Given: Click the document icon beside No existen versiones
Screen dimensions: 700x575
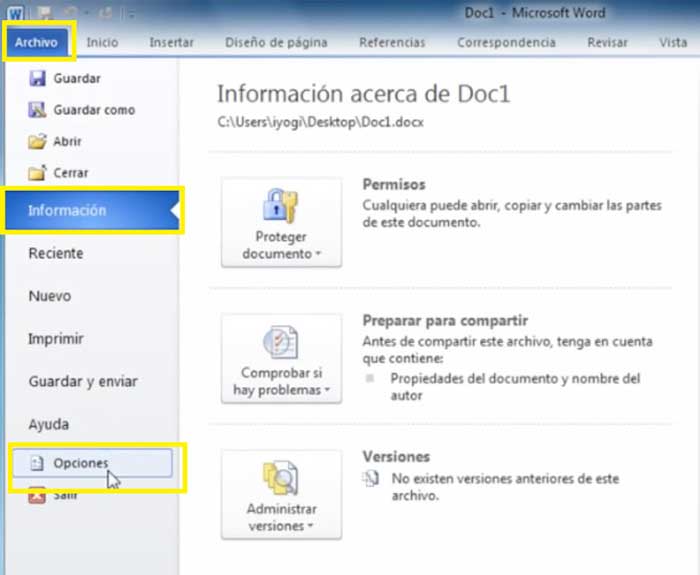Looking at the screenshot, I should (371, 479).
